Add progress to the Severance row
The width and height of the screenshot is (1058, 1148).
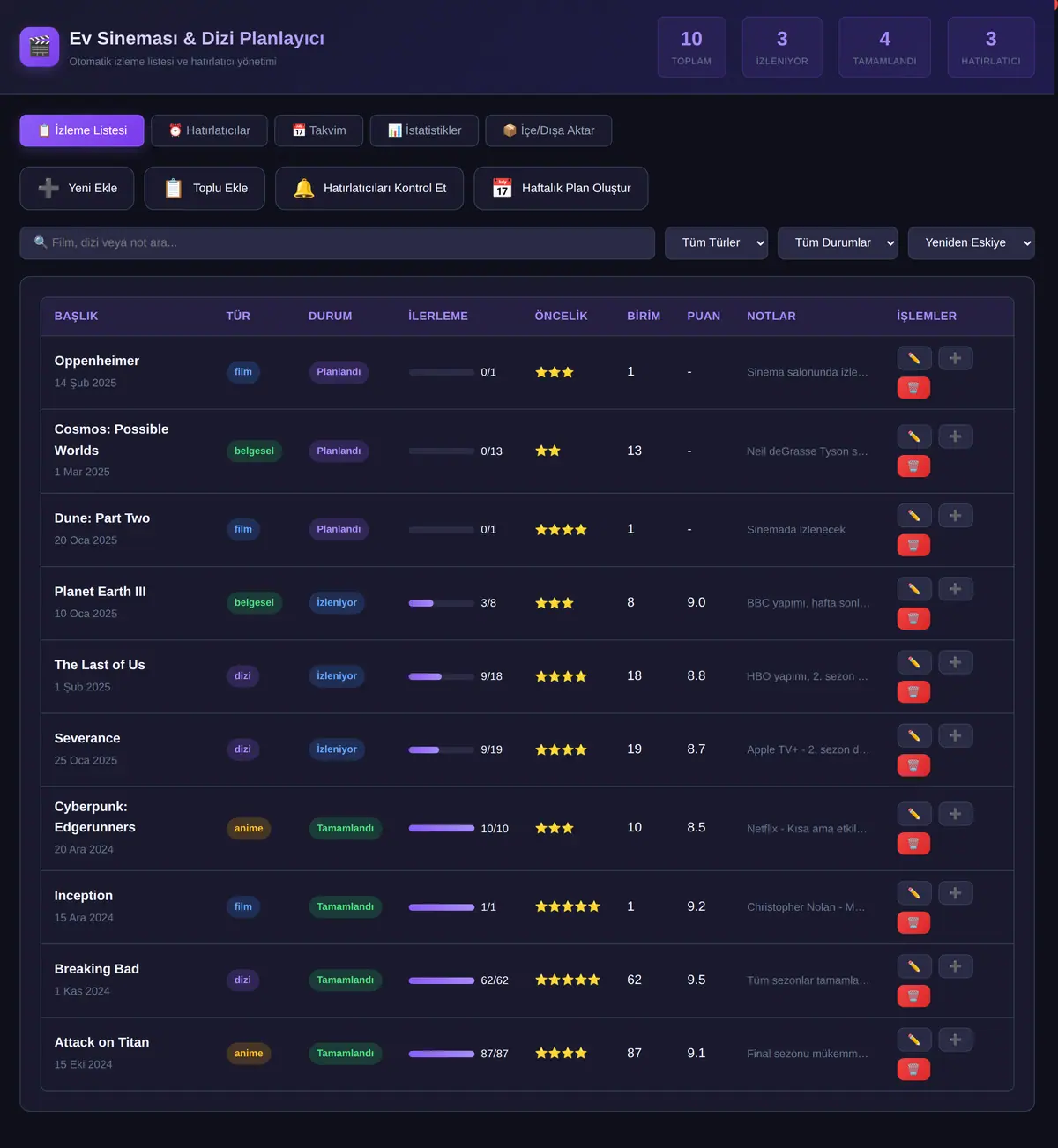pos(955,735)
